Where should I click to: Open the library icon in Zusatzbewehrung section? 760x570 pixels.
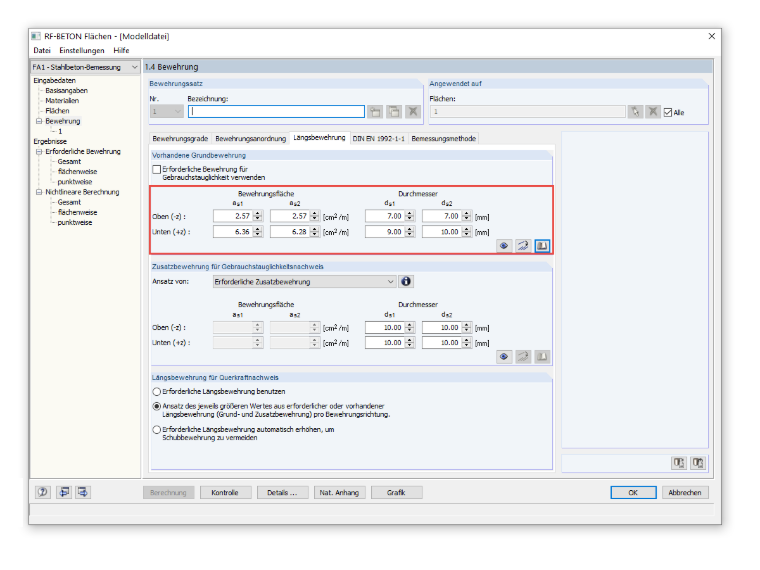pos(542,357)
